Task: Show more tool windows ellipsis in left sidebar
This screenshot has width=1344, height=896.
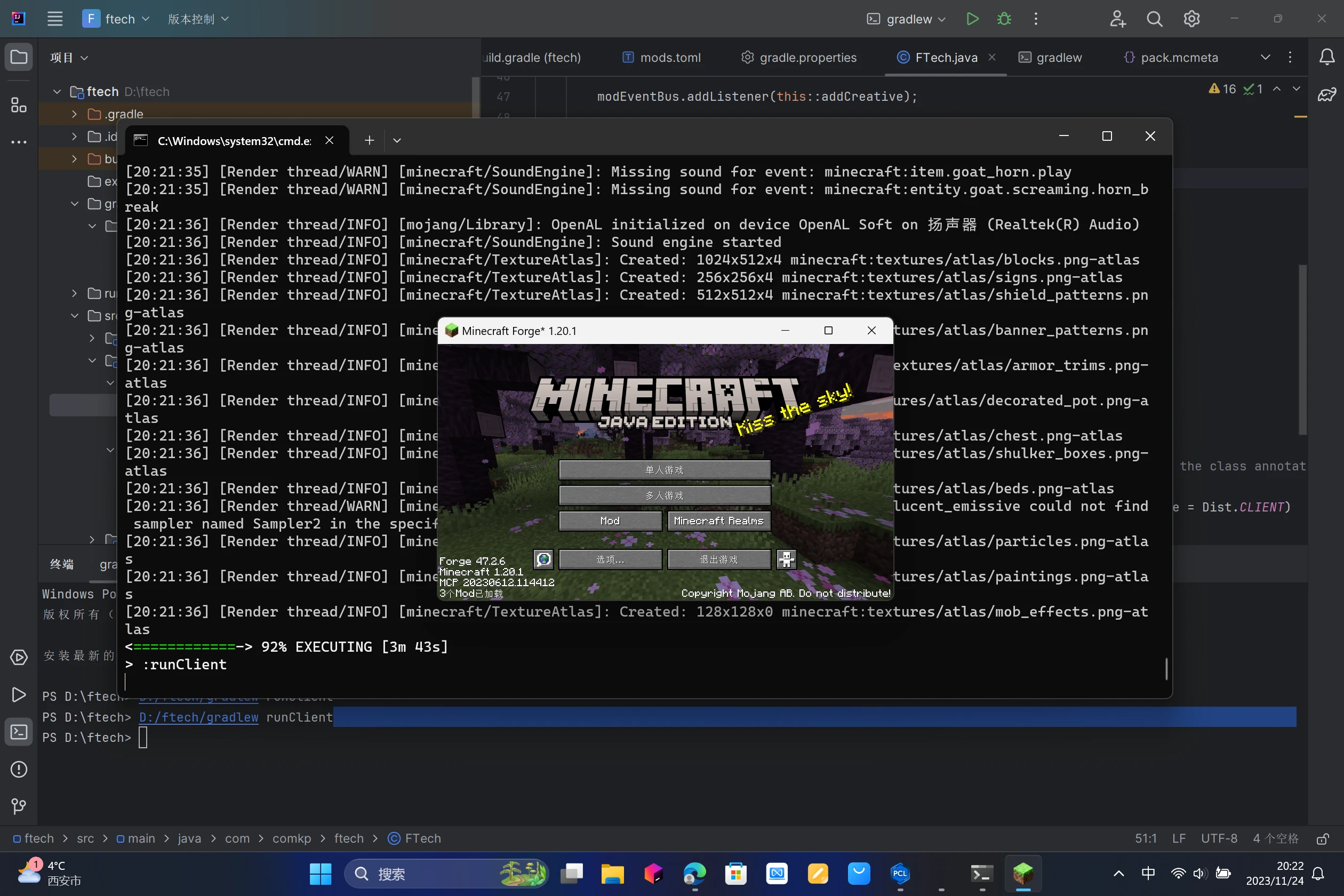Action: click(18, 142)
